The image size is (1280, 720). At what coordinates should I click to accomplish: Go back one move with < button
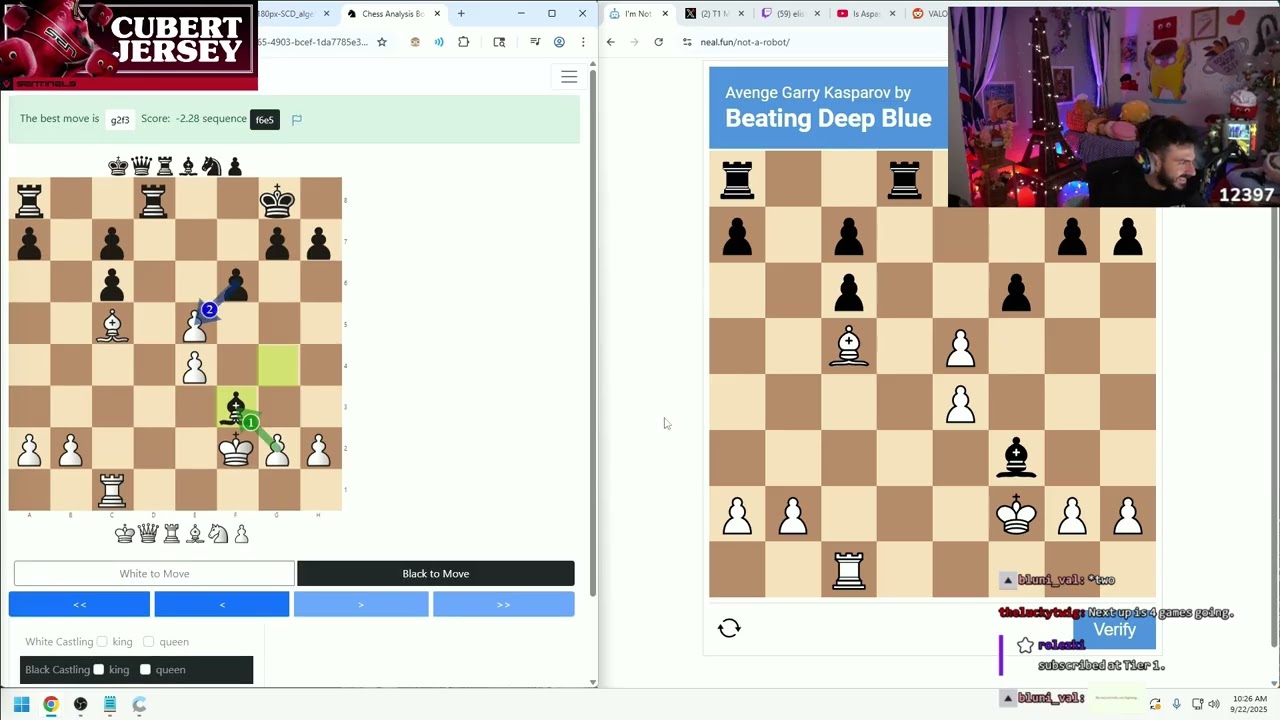point(222,604)
